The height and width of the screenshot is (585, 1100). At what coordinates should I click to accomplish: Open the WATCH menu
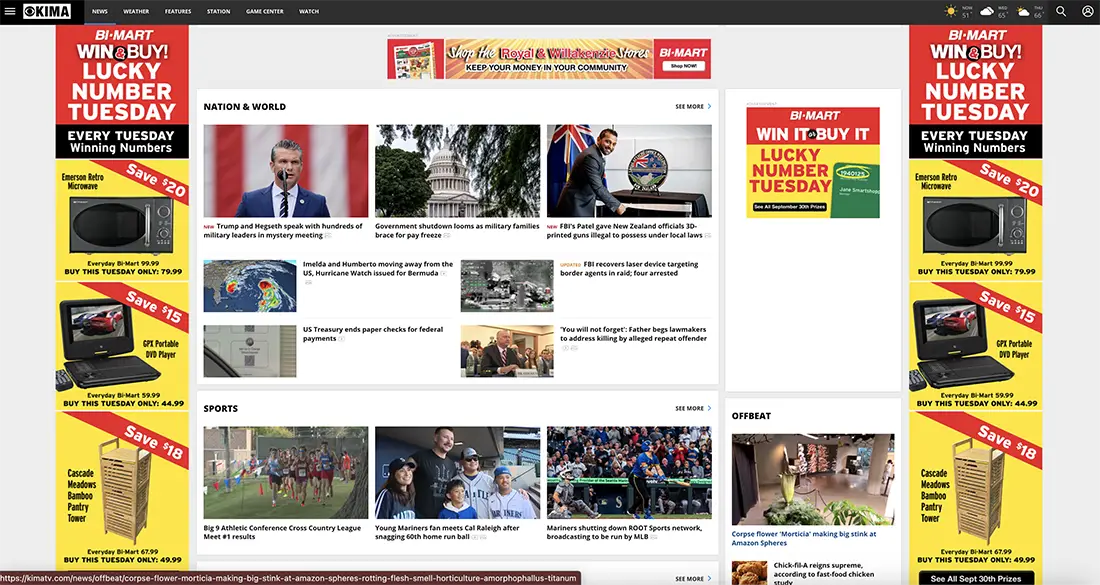tap(309, 11)
